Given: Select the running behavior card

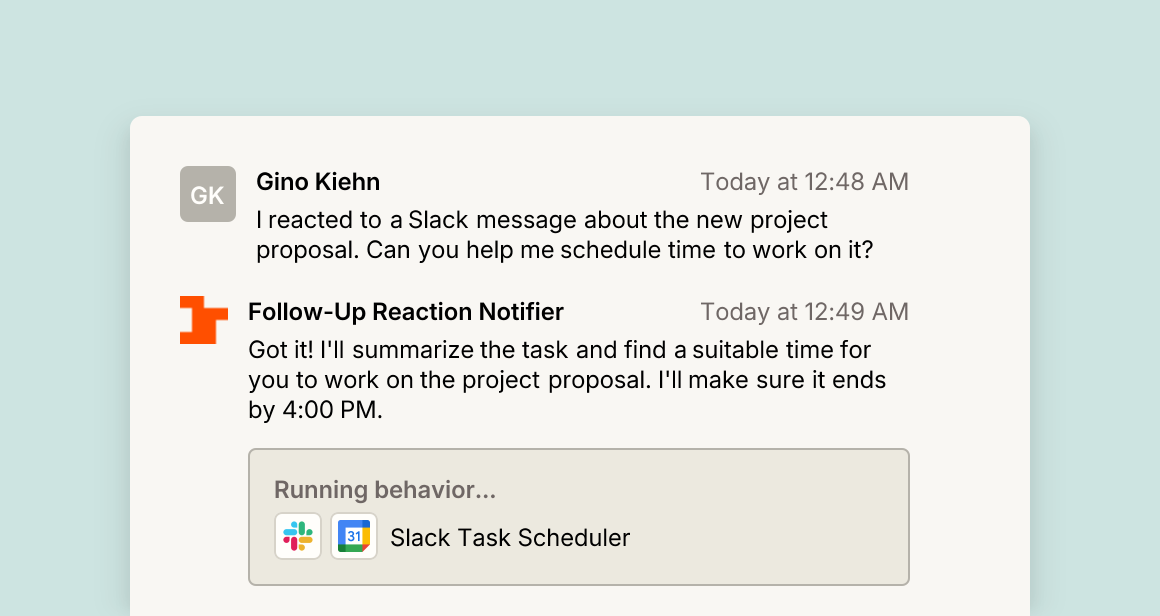Looking at the screenshot, I should click(x=579, y=517).
